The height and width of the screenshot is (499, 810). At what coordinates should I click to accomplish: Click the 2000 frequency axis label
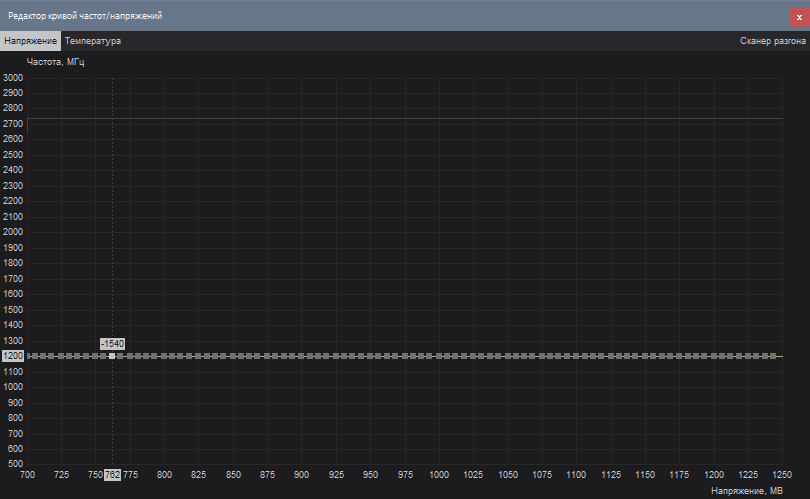click(x=13, y=232)
